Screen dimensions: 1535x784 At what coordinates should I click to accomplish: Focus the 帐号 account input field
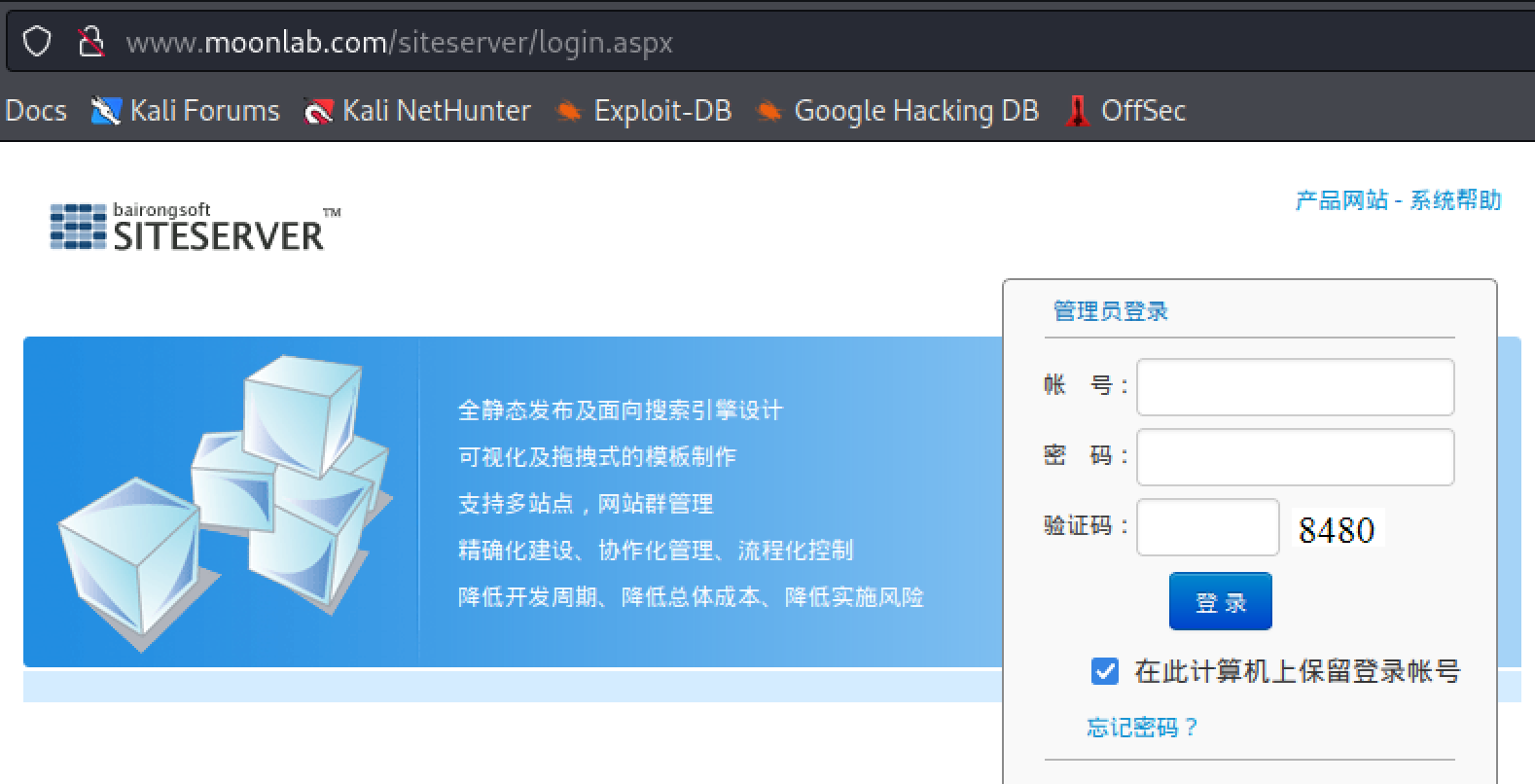(1296, 386)
